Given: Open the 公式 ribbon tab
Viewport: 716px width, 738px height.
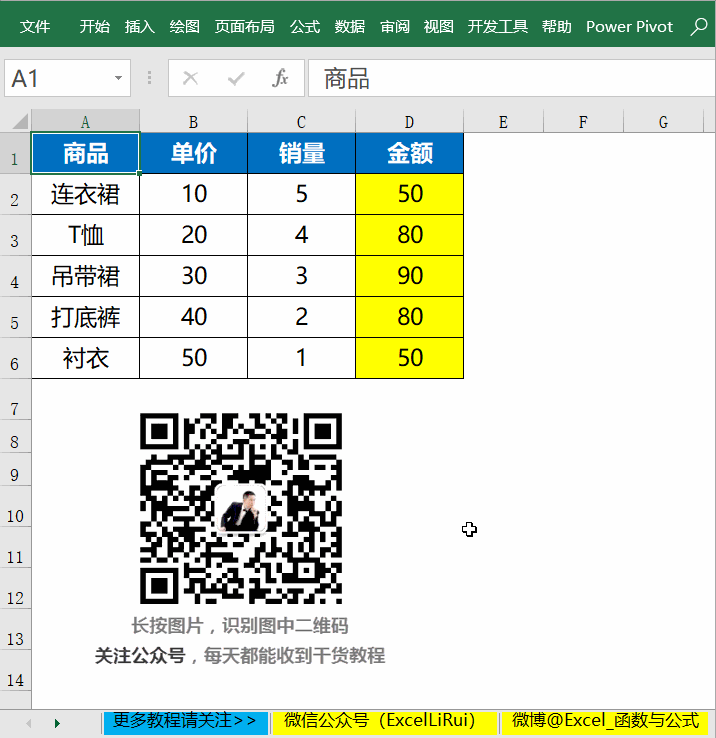Looking at the screenshot, I should pos(305,26).
